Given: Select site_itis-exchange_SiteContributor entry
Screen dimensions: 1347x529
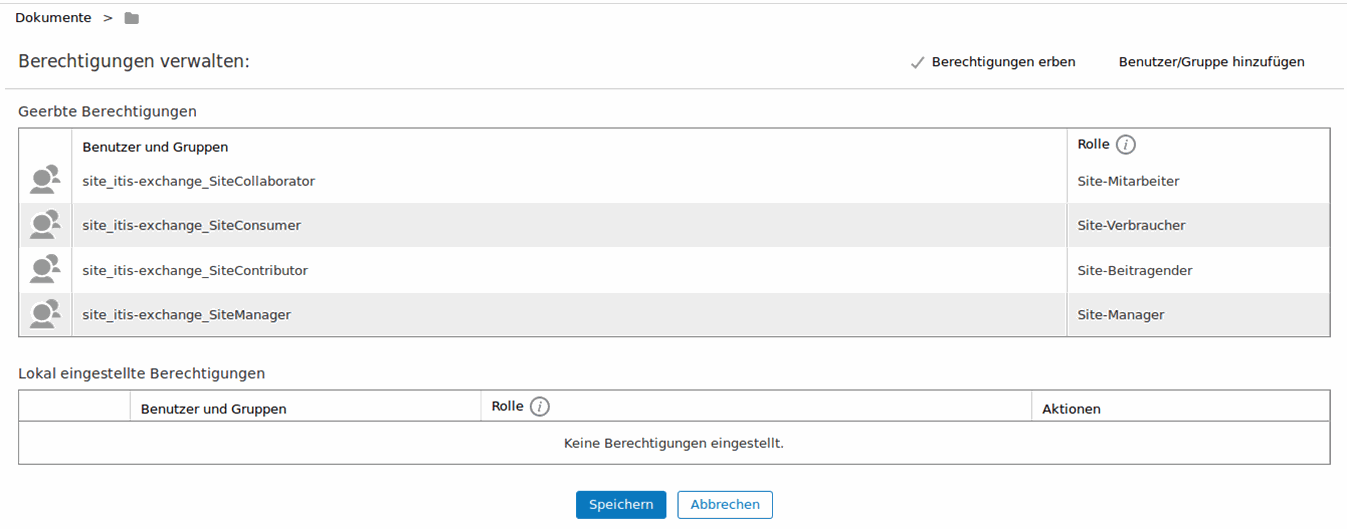Looking at the screenshot, I should pyautogui.click(x=195, y=271).
